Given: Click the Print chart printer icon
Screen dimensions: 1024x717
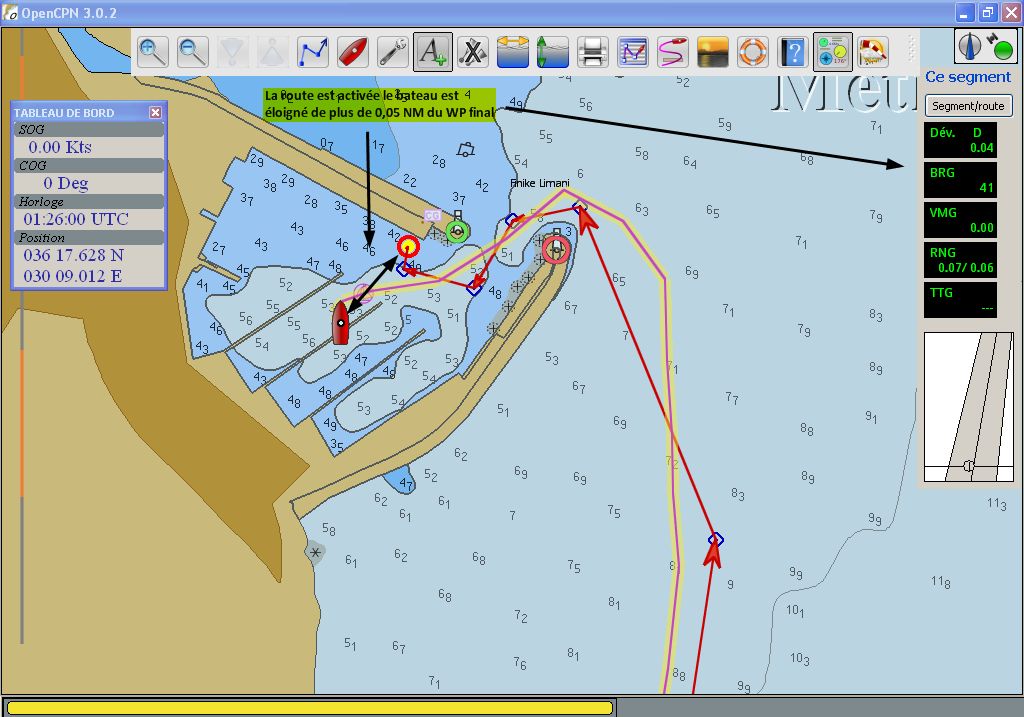Looking at the screenshot, I should 593,51.
